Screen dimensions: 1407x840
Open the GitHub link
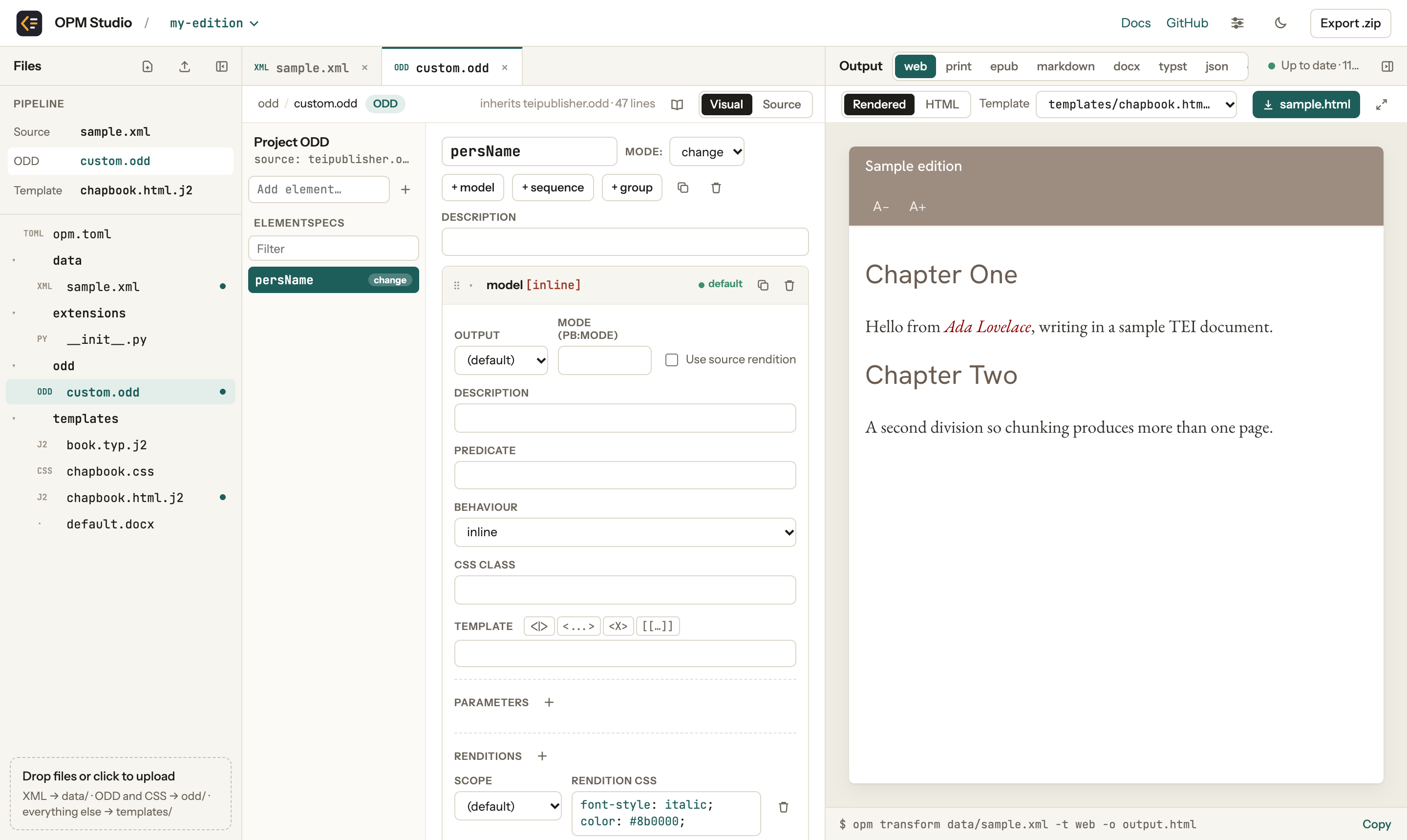click(1187, 23)
